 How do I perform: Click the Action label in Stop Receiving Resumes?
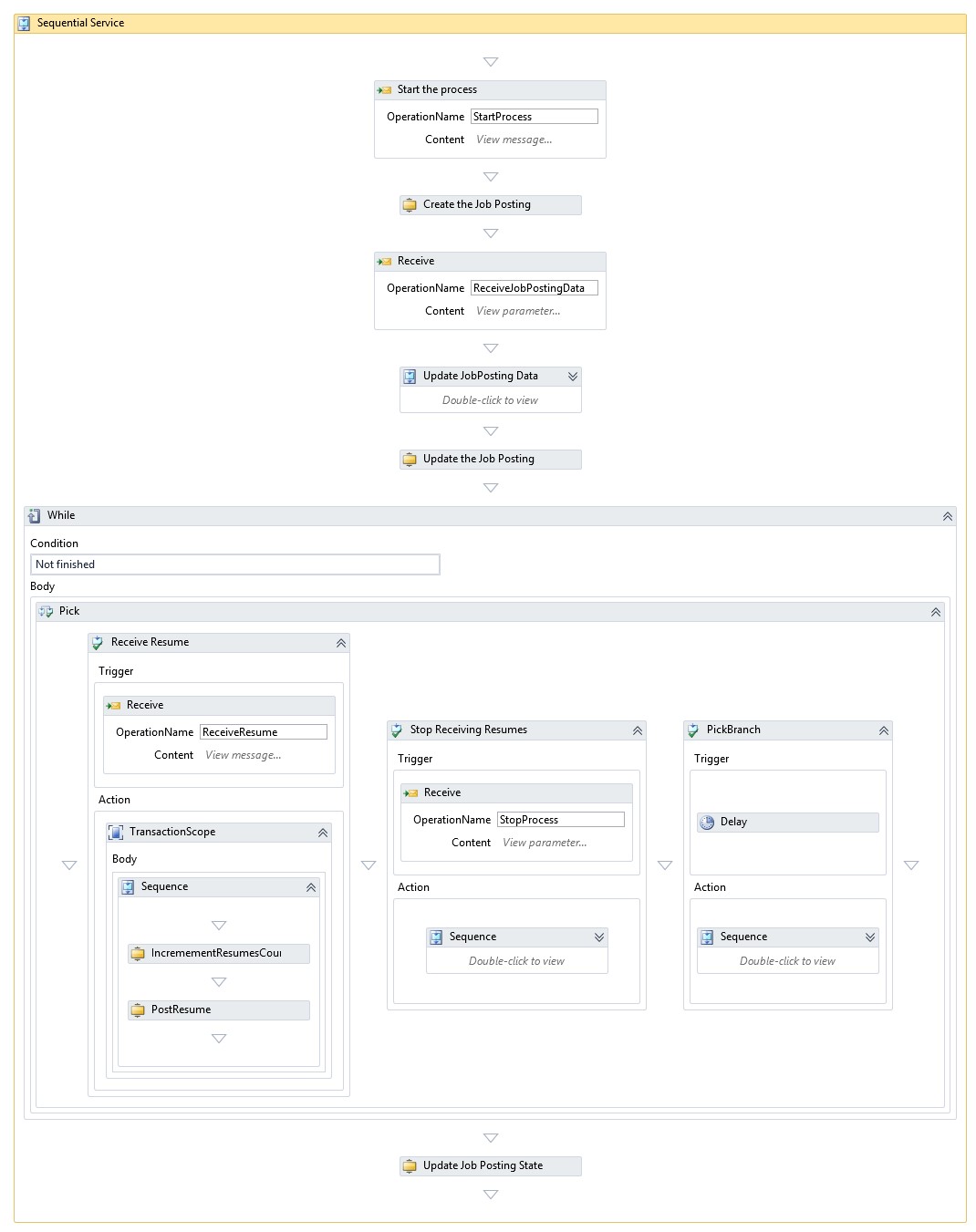point(413,887)
